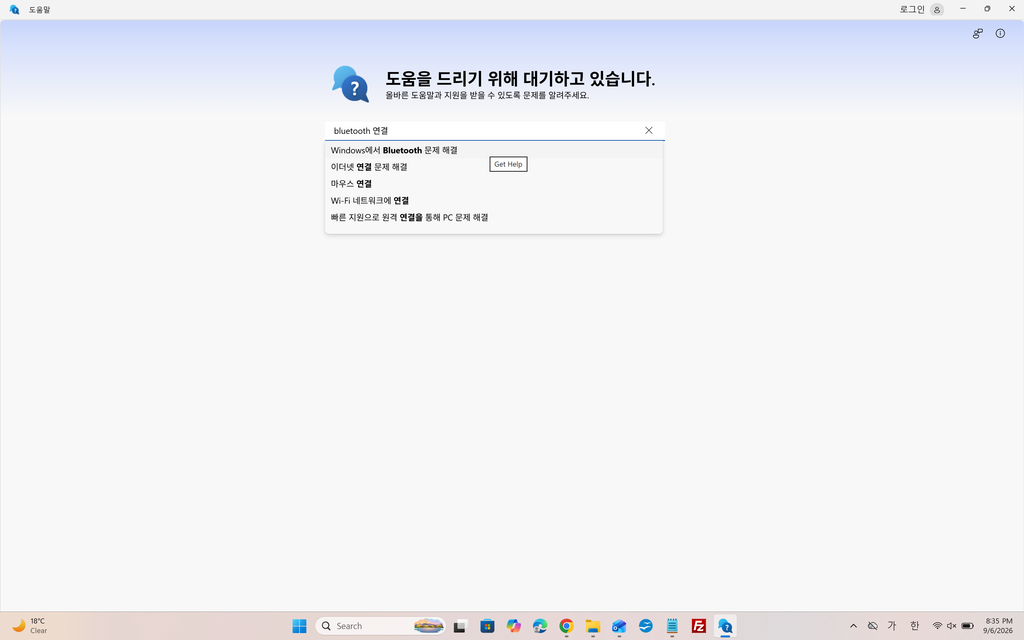Open the Windows Start button
Screen dimensions: 1024x640
point(299,626)
